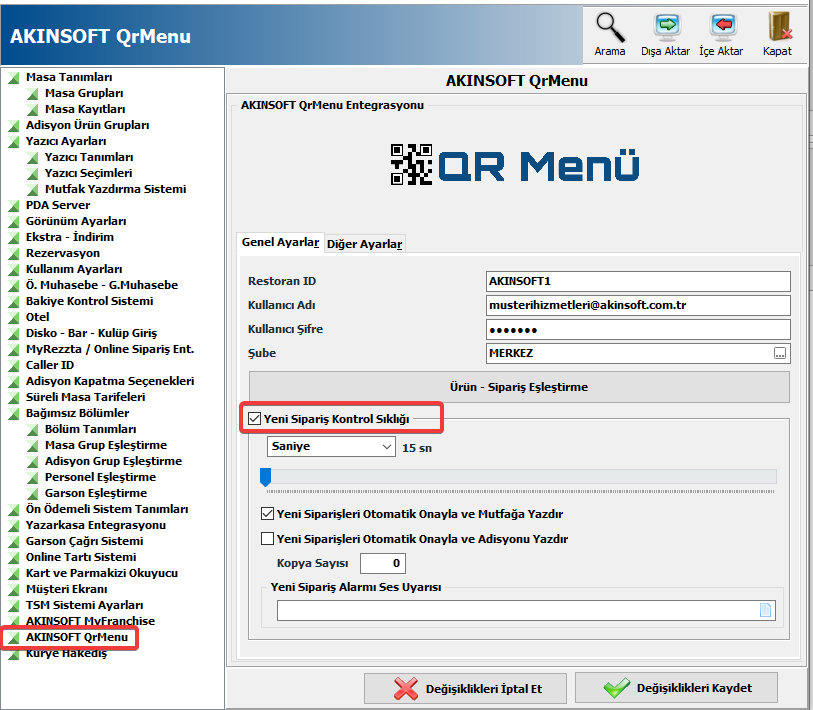Click the icon beside Otel

(x=14, y=317)
